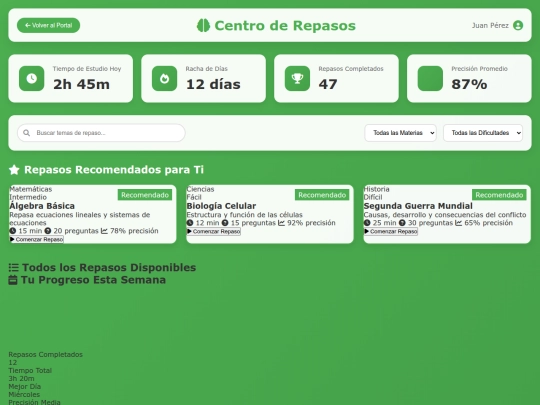The width and height of the screenshot is (540, 405).
Task: Click the Volver al Portal button
Action: pyautogui.click(x=48, y=25)
